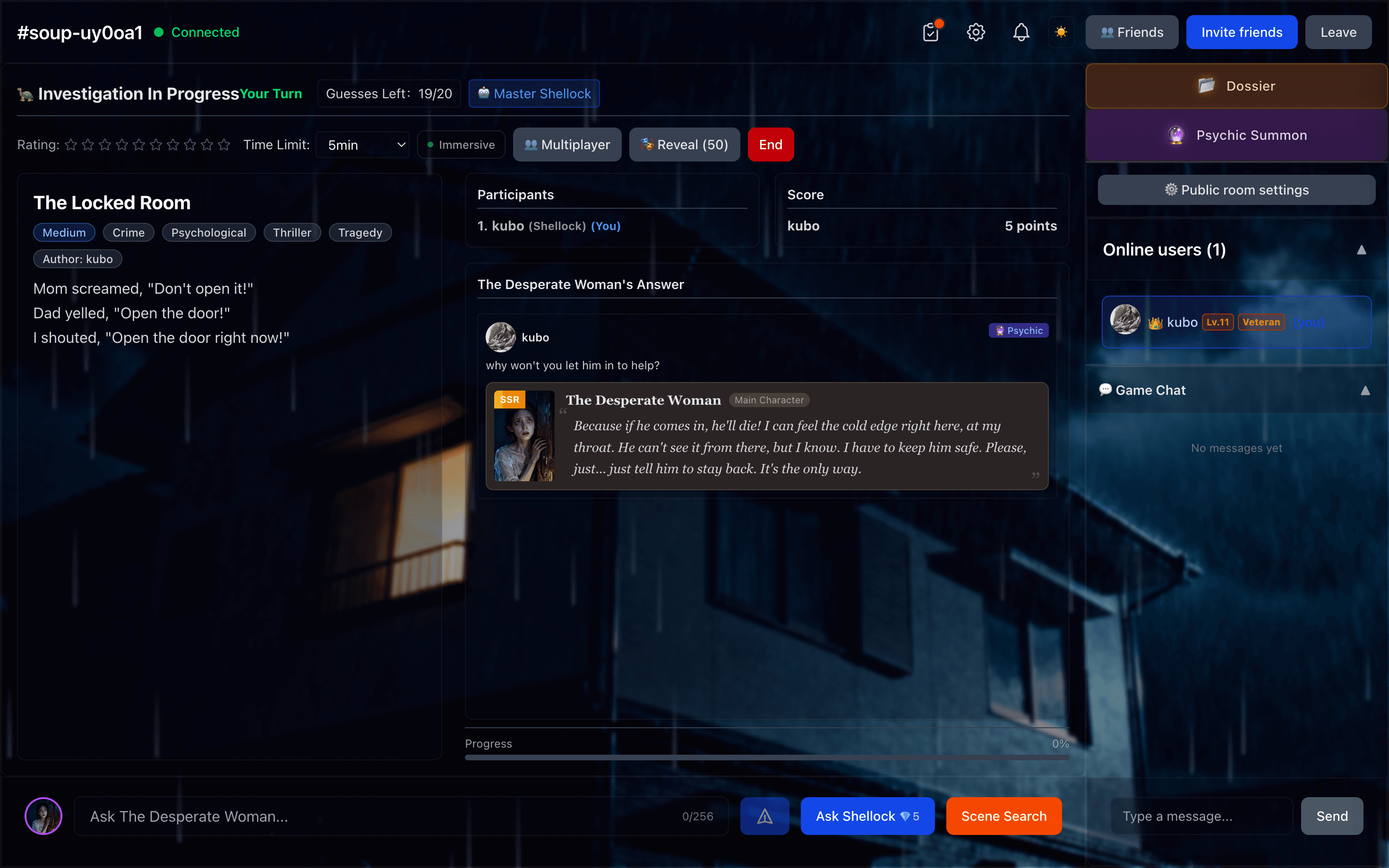Open the task list clipboard icon

coord(930,32)
